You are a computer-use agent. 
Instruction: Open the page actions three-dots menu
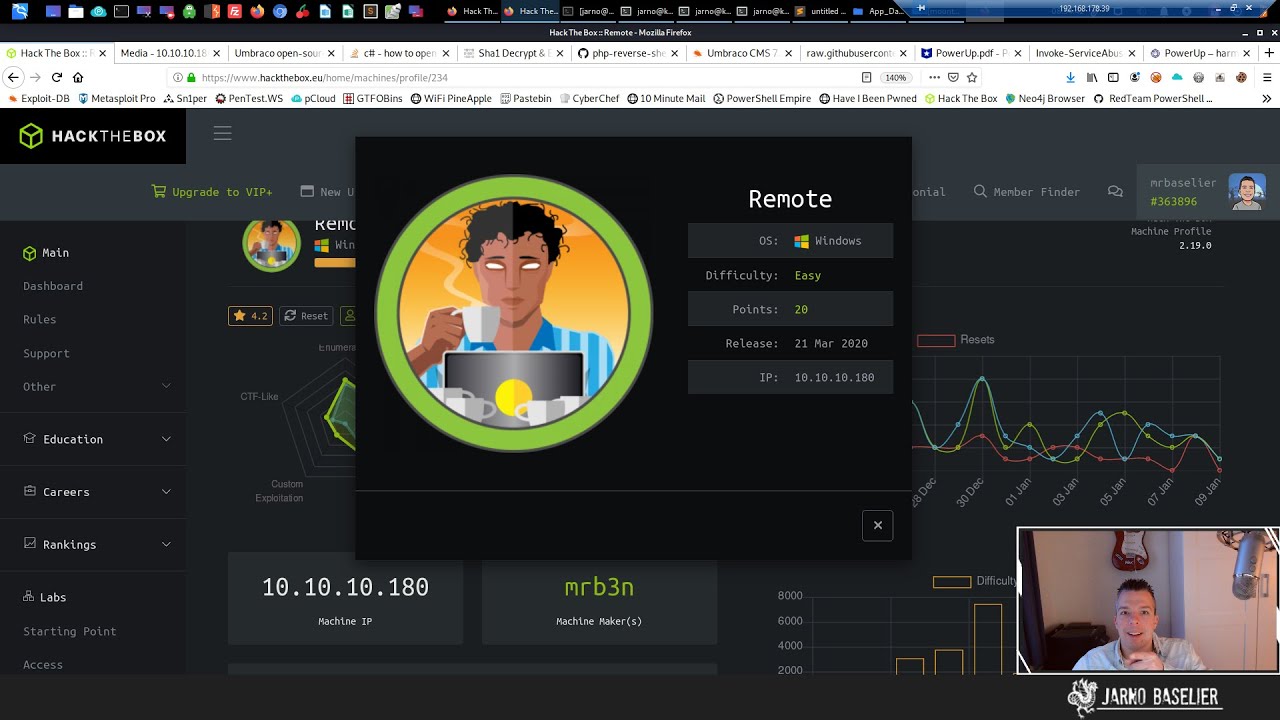click(x=934, y=77)
